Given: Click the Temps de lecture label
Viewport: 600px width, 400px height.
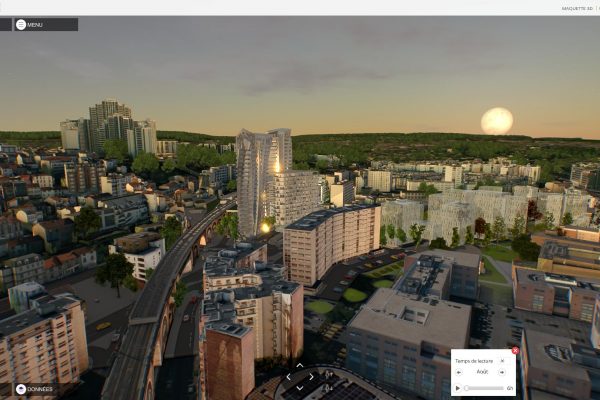Looking at the screenshot, I should coord(474,361).
